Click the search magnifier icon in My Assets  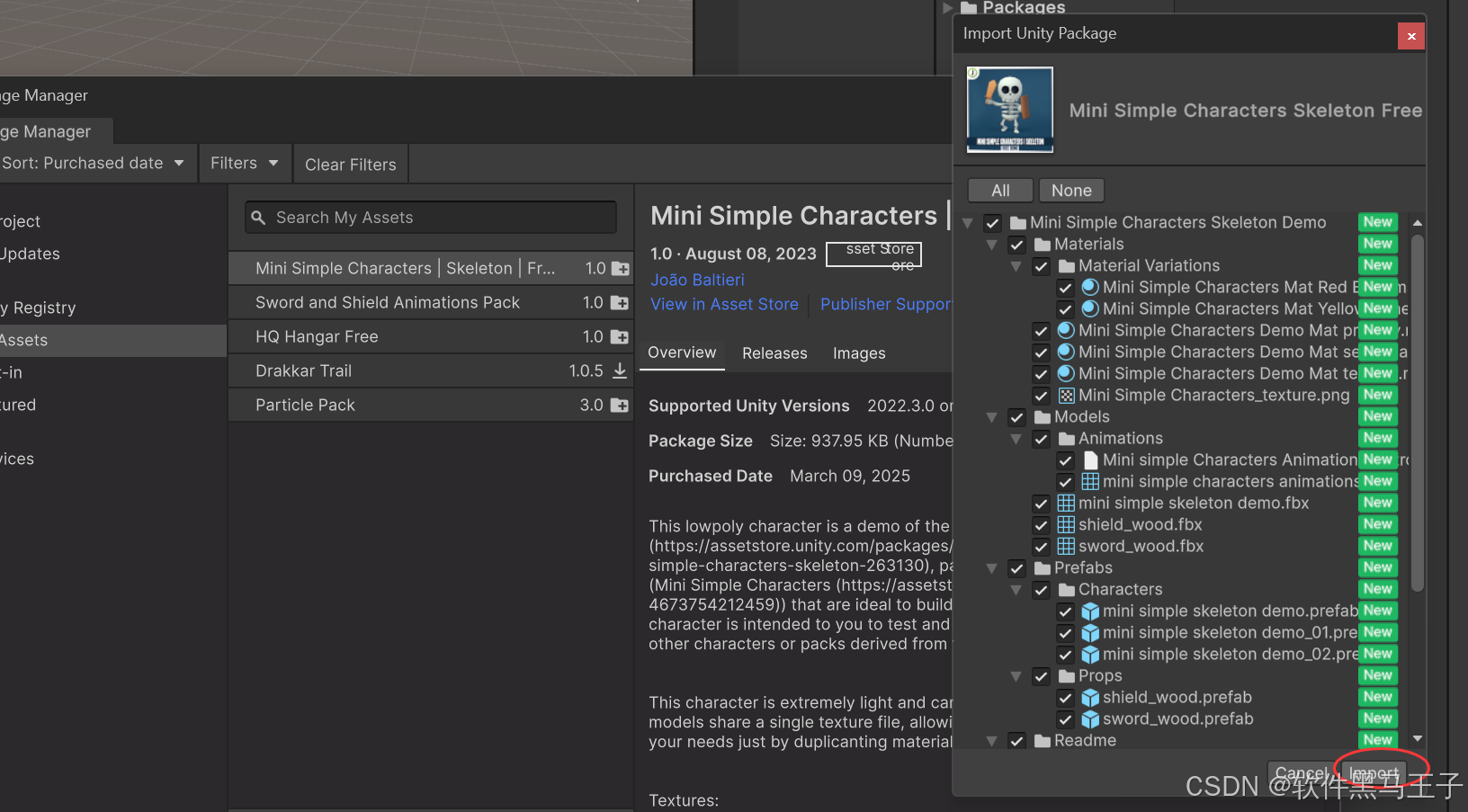click(x=258, y=218)
